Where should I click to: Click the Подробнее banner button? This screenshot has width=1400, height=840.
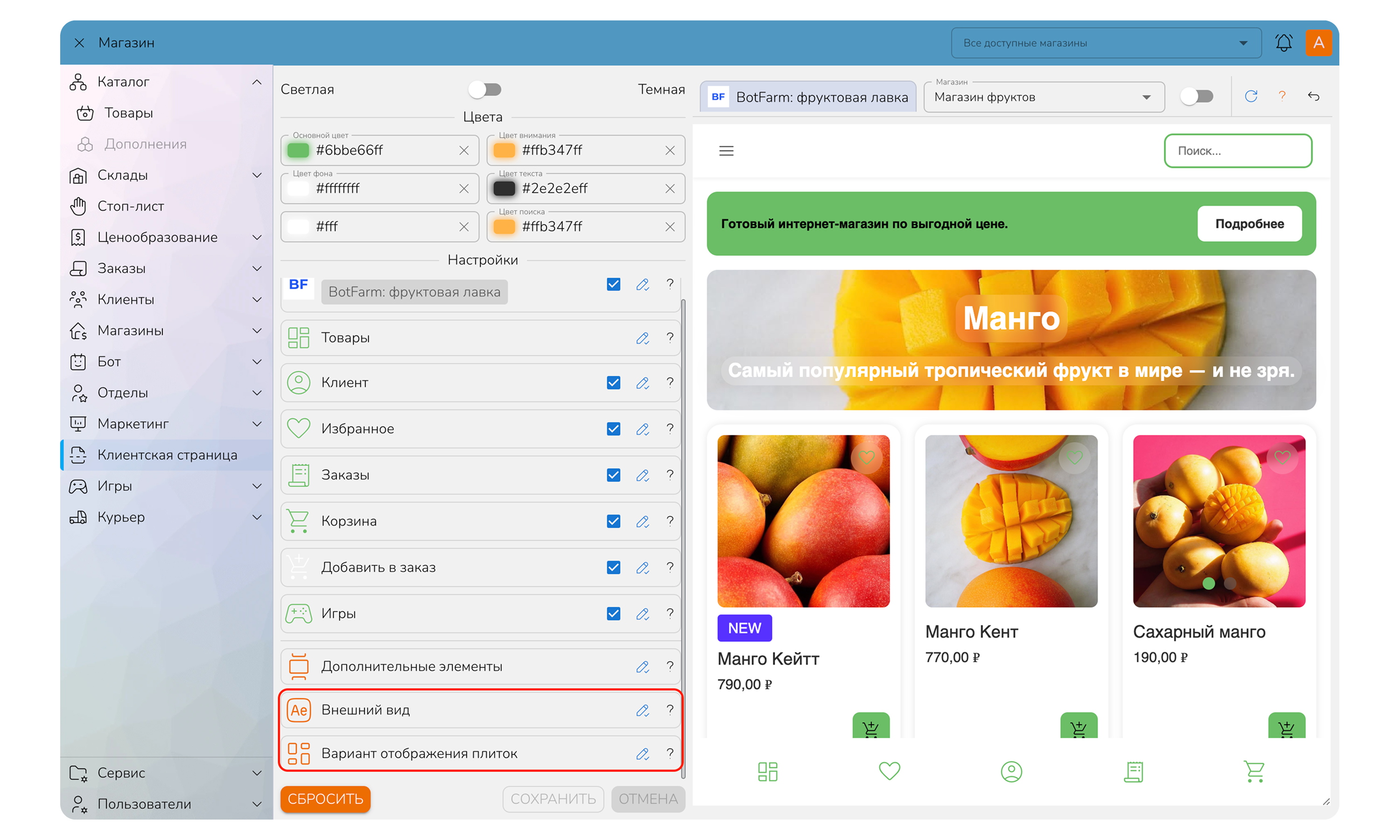tap(1249, 224)
